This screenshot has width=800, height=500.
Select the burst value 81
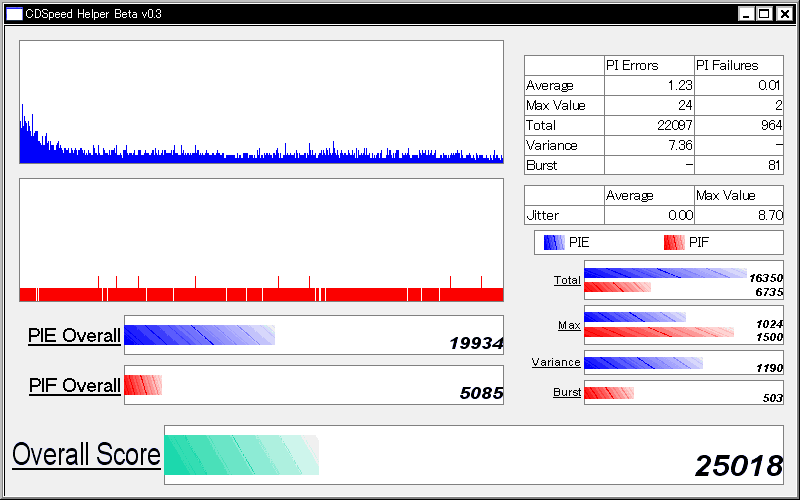tap(775, 165)
